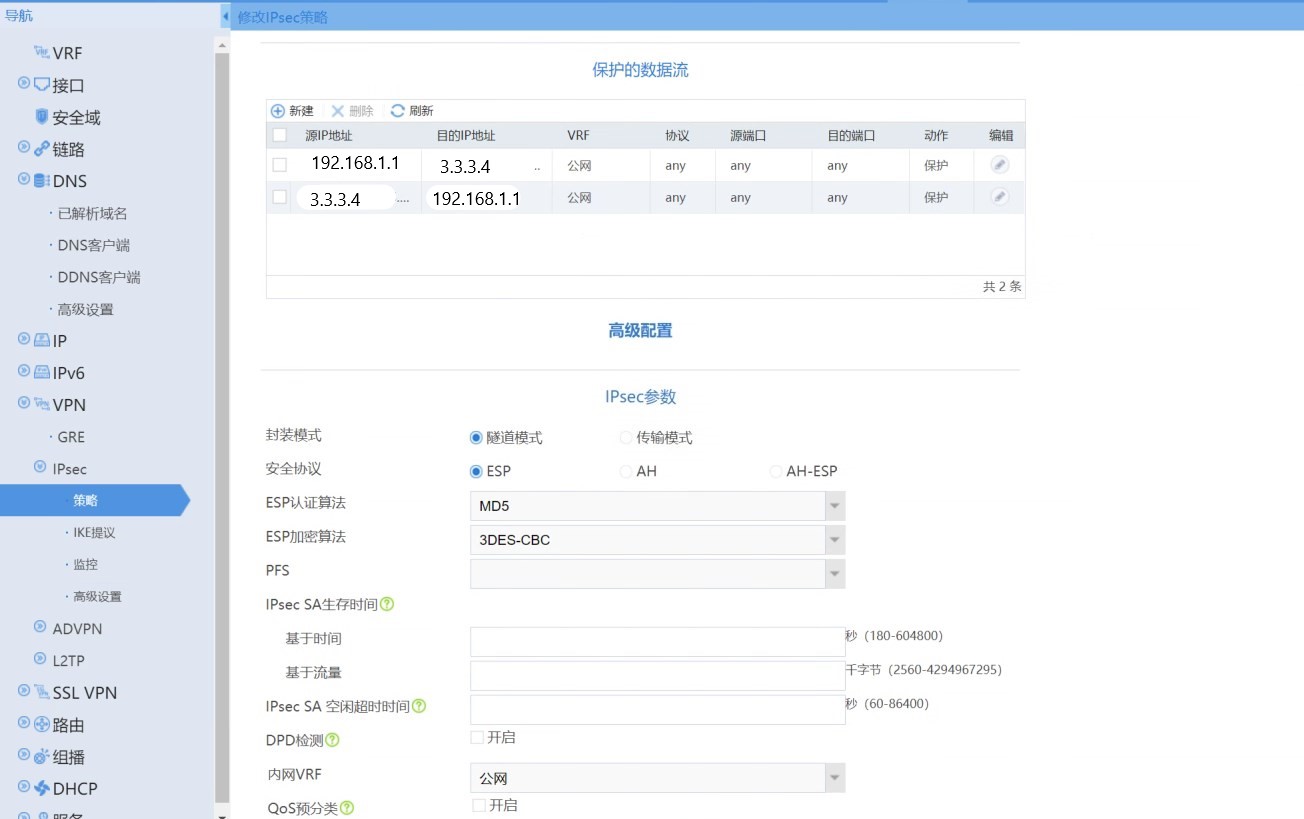The width and height of the screenshot is (1304, 819).
Task: Open GRE under VPN
Action: click(71, 437)
